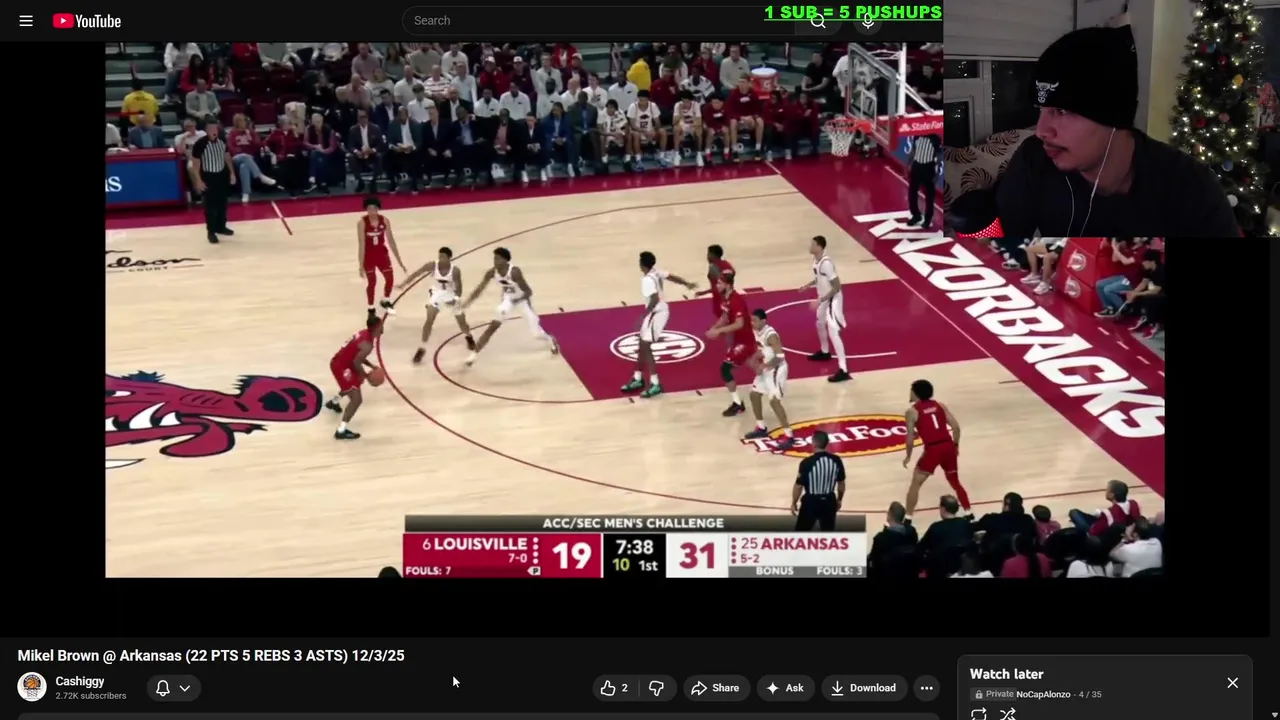Toggle loop playlist in Watch later
Image resolution: width=1280 pixels, height=720 pixels.
(978, 714)
